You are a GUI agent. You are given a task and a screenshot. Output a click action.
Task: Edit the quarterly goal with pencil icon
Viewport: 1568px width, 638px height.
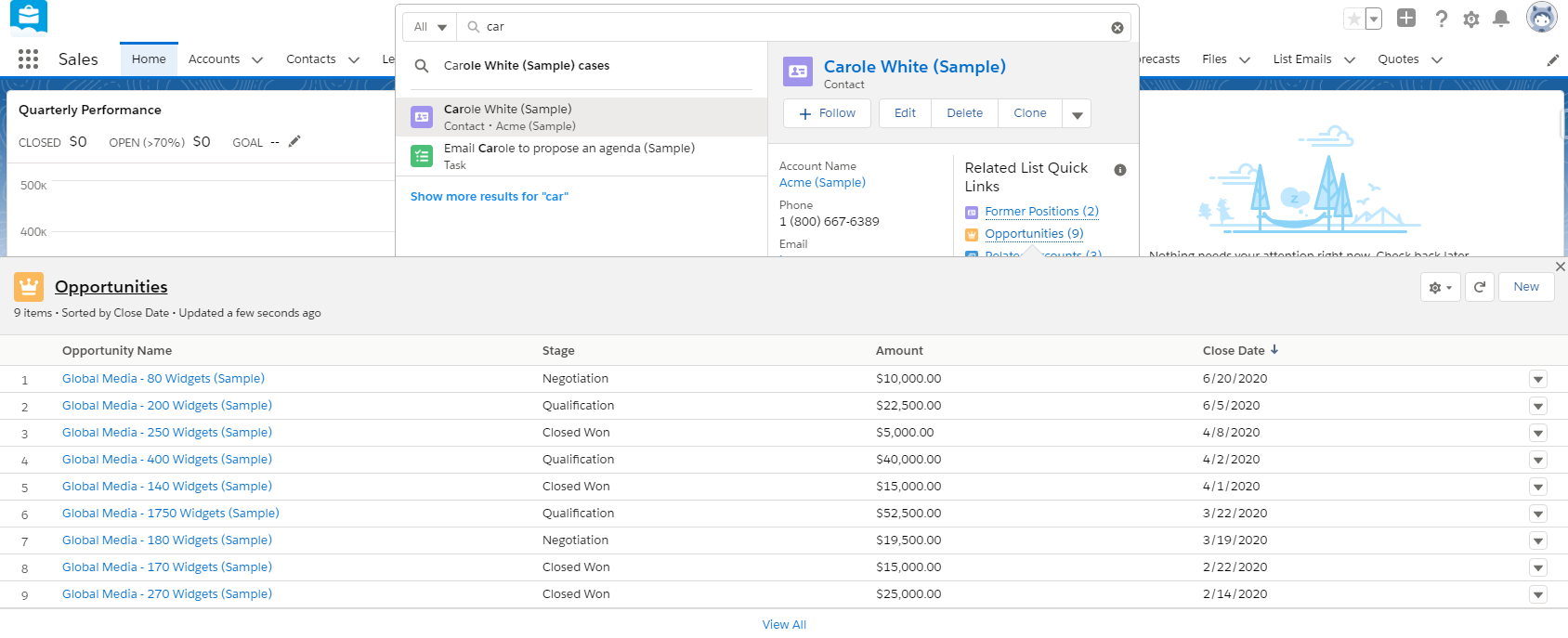click(294, 141)
